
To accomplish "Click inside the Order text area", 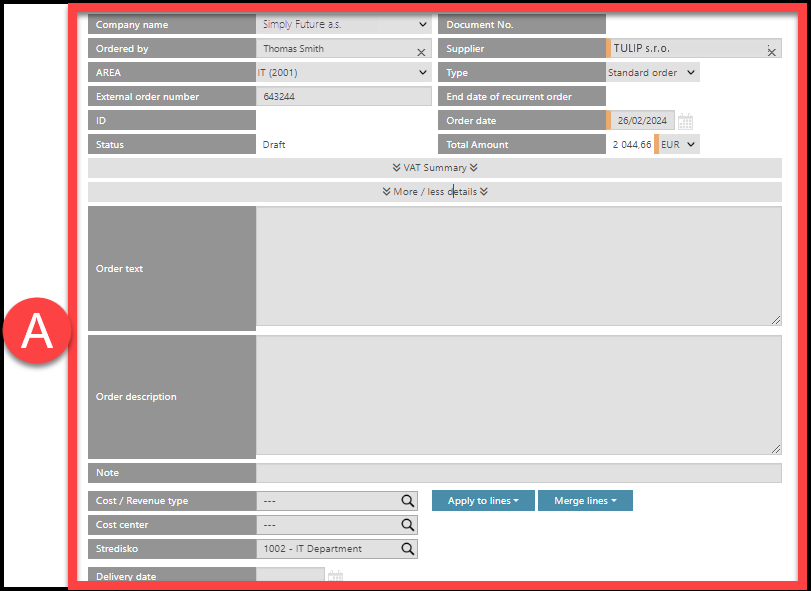I will 519,266.
